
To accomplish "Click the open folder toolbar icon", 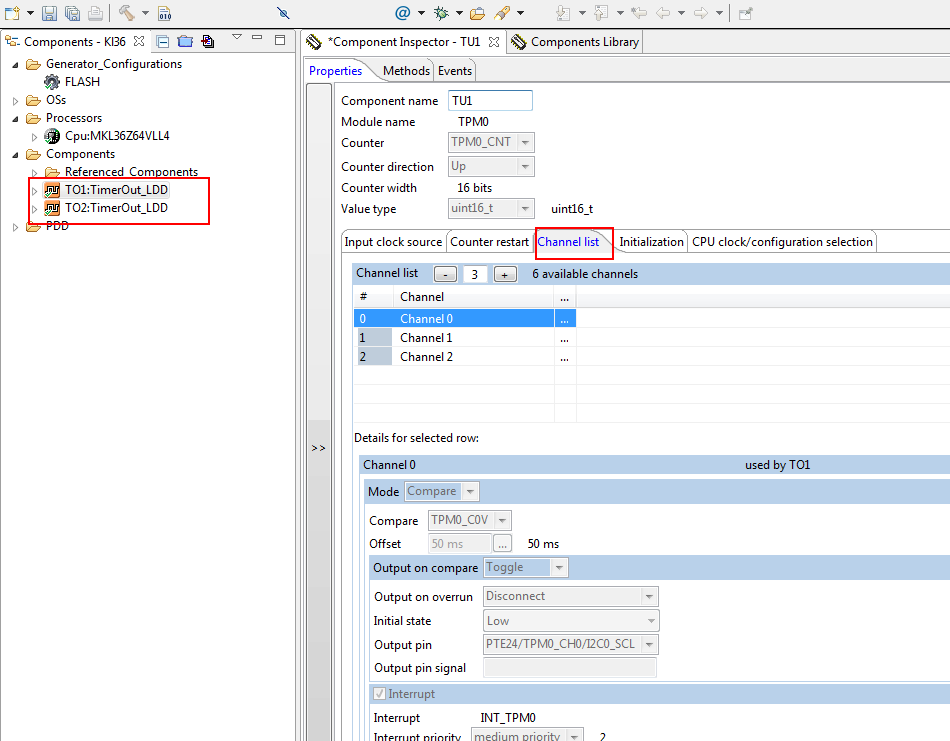I will (477, 13).
